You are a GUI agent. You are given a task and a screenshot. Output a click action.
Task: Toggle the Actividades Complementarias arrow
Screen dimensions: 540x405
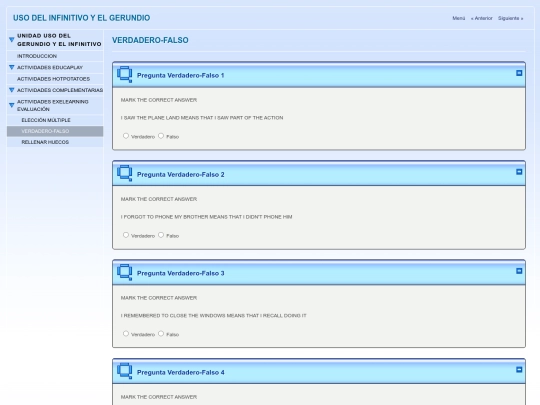[x=12, y=90]
